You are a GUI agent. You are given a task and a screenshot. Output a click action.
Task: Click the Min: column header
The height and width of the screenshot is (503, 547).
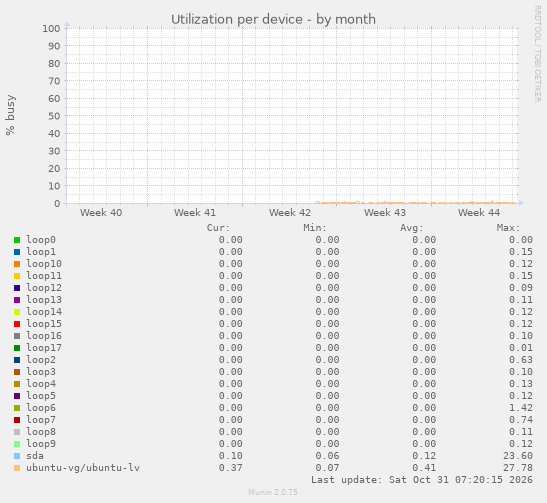315,228
